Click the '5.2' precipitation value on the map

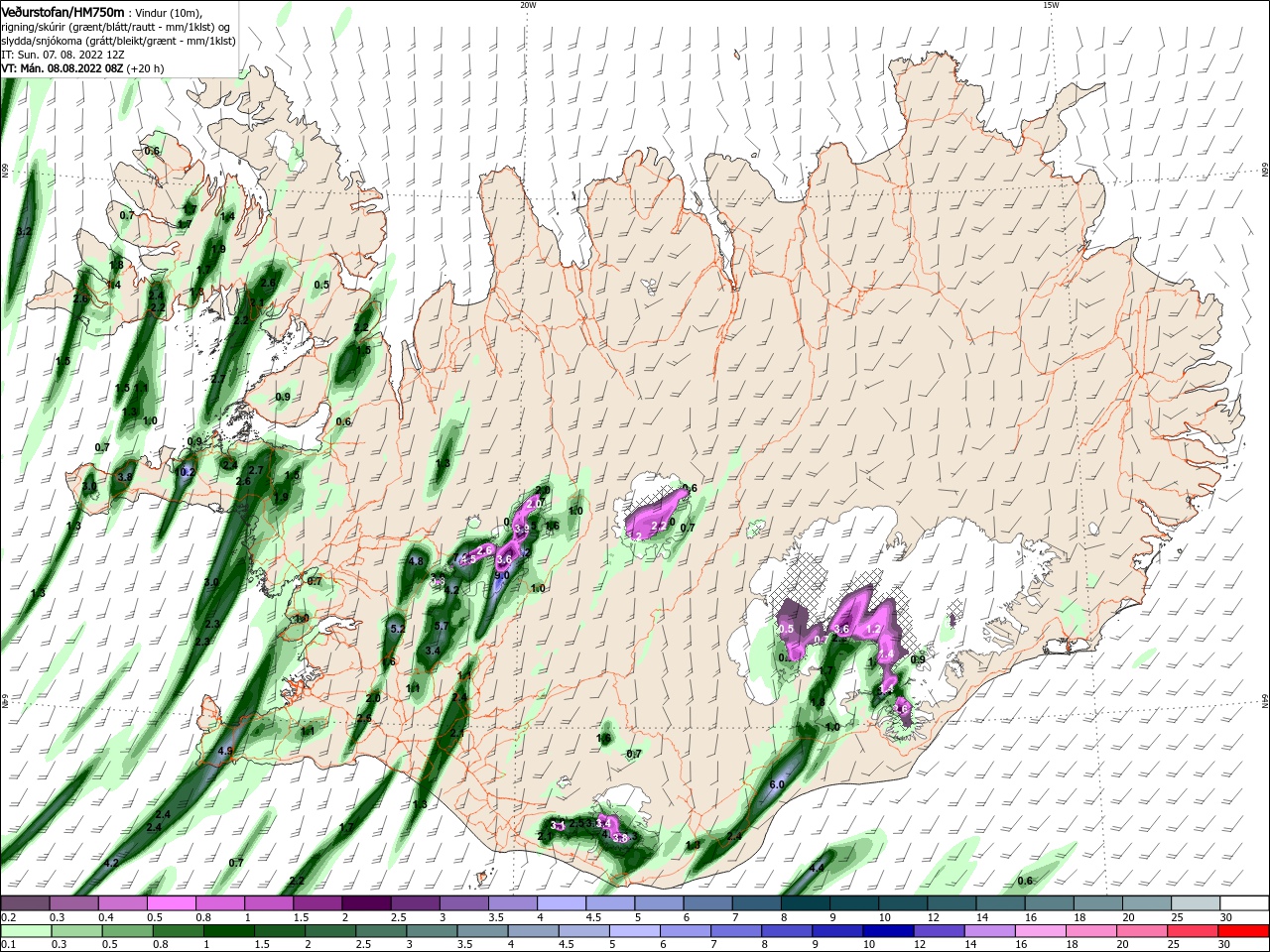(x=398, y=629)
